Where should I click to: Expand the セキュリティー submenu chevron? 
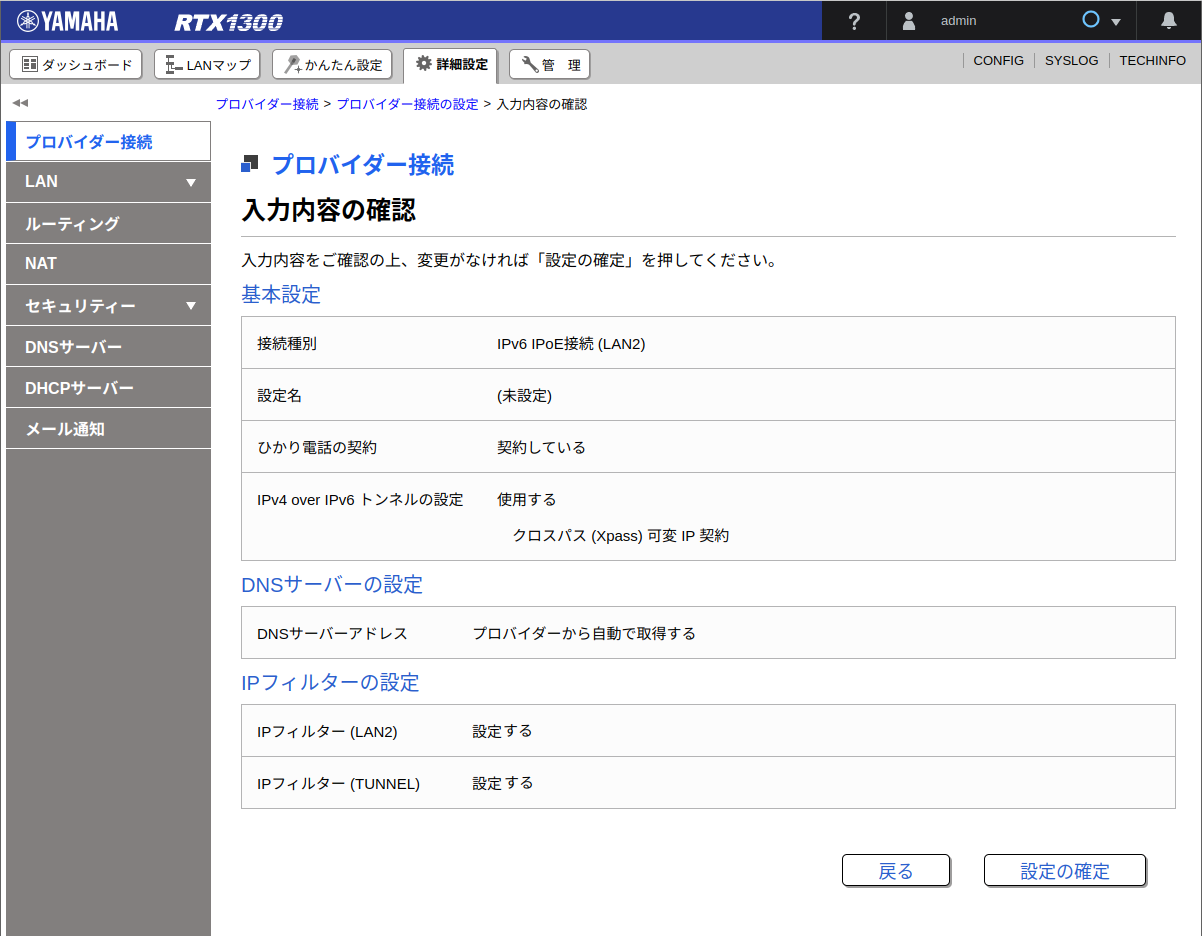pos(191,305)
